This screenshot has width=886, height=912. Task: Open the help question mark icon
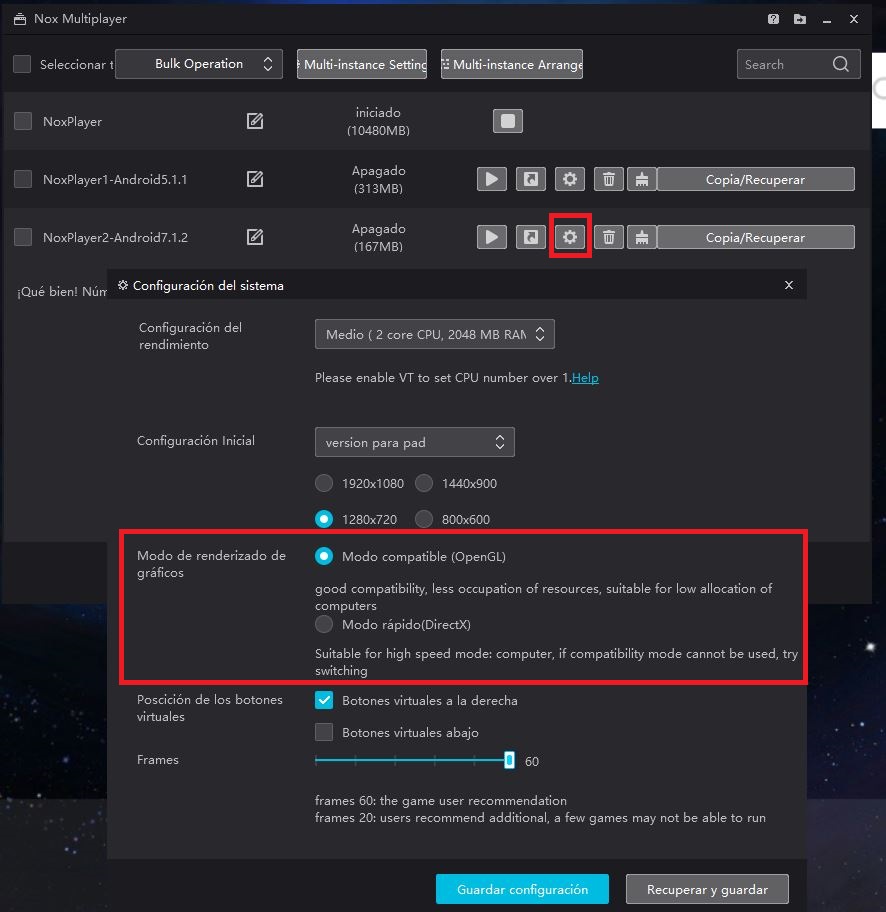tap(773, 19)
